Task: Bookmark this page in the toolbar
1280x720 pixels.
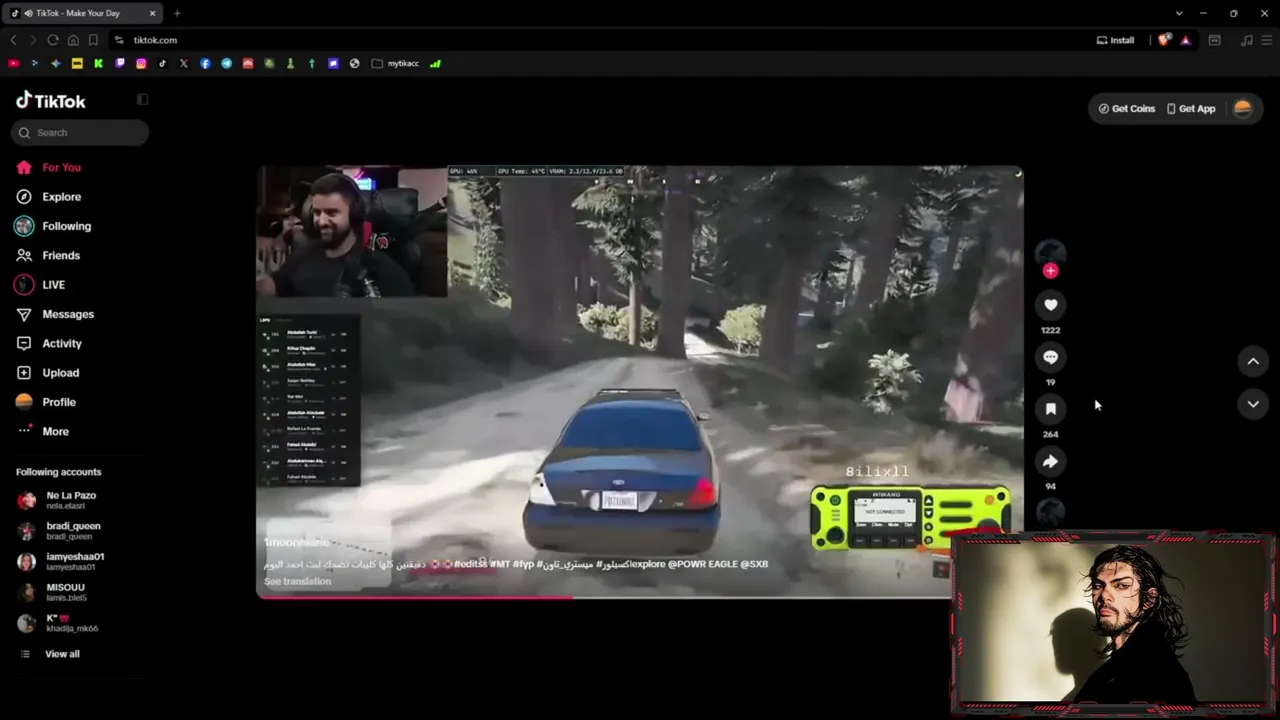Action: point(93,40)
